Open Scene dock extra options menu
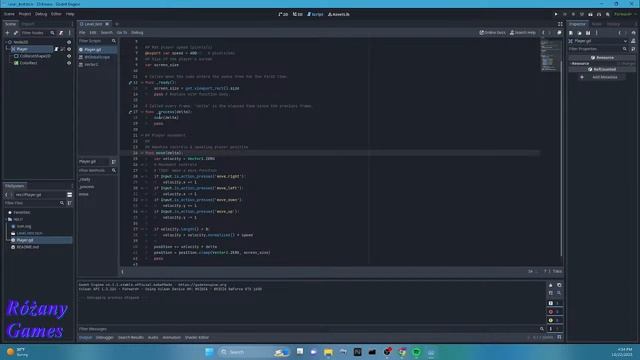640x360 pixels. [x=69, y=33]
